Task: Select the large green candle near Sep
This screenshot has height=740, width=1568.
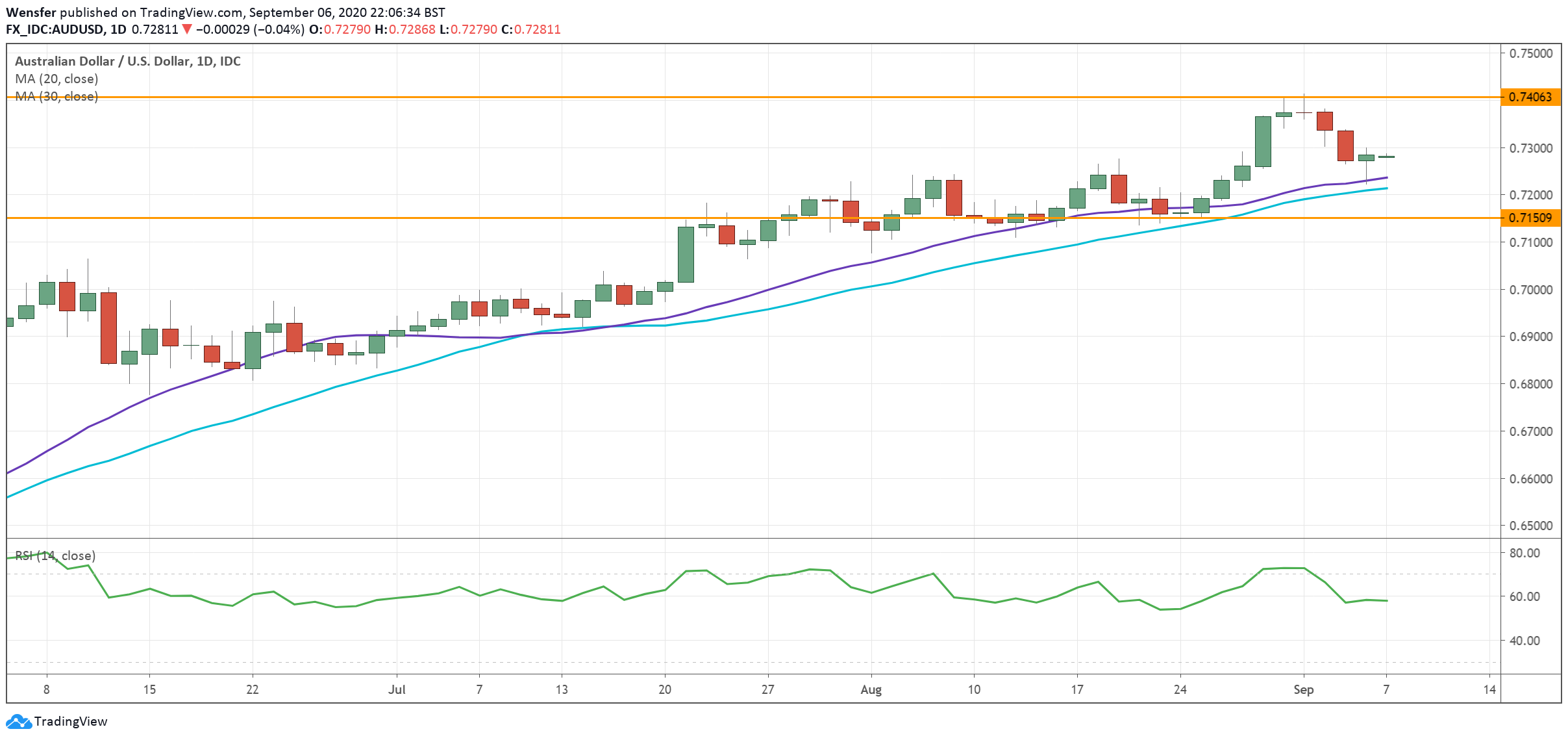Action: point(1263,142)
